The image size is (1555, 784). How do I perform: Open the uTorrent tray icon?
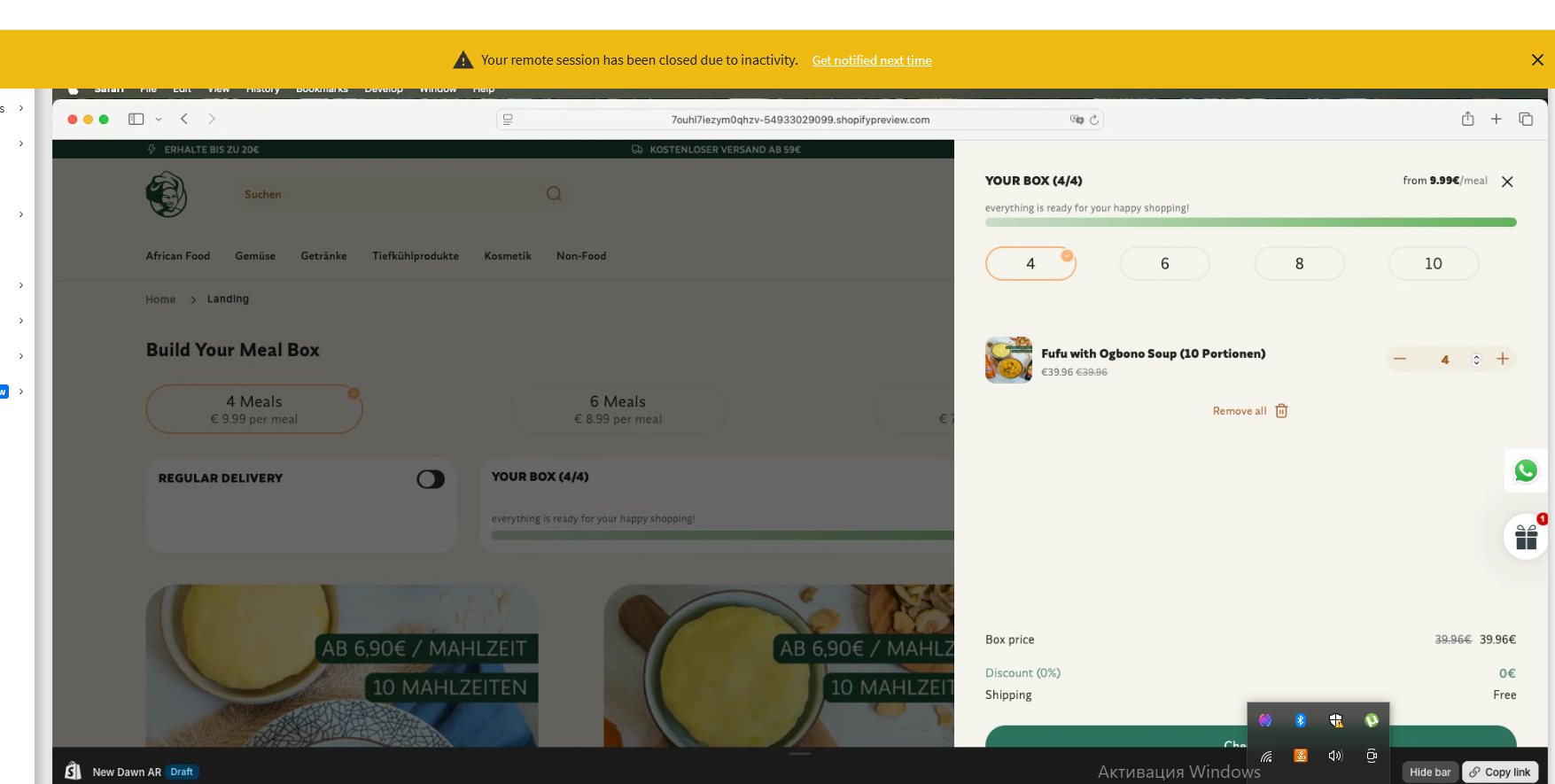1372,720
